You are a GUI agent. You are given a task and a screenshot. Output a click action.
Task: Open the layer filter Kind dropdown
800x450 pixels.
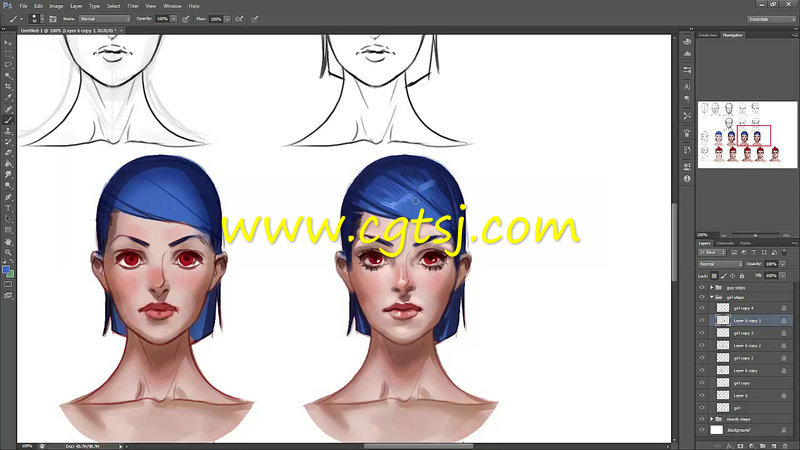tap(712, 253)
